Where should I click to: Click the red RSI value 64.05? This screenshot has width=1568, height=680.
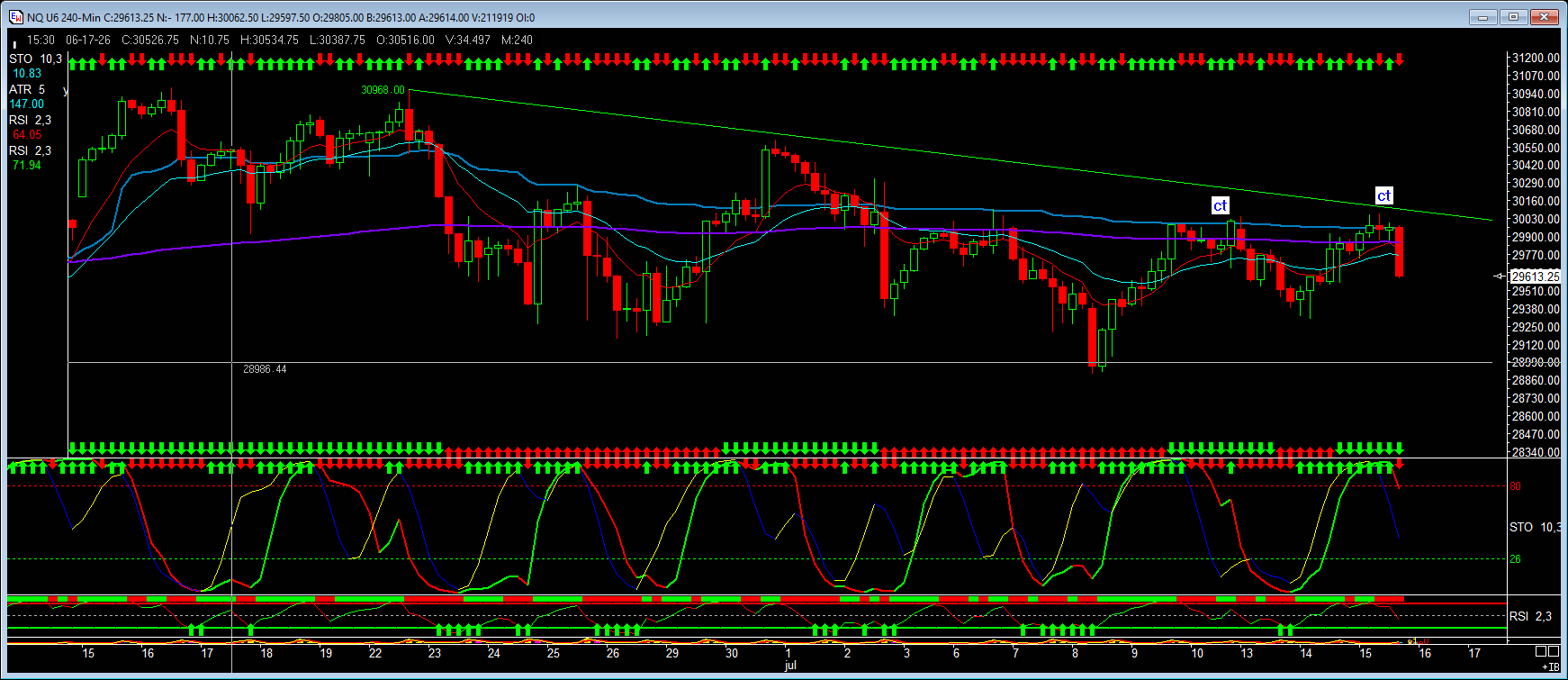27,135
